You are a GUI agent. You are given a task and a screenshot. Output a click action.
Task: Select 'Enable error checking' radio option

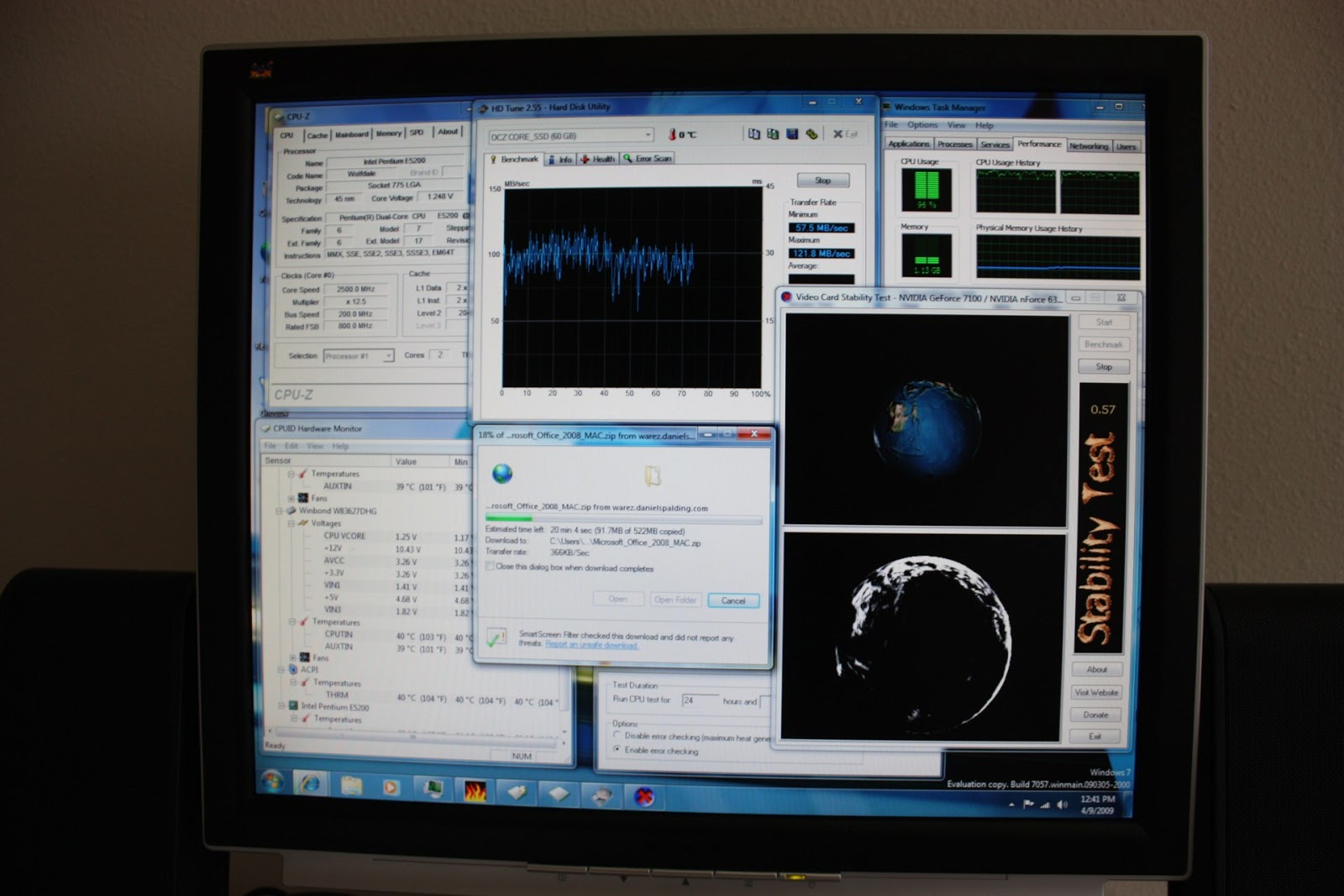[617, 749]
